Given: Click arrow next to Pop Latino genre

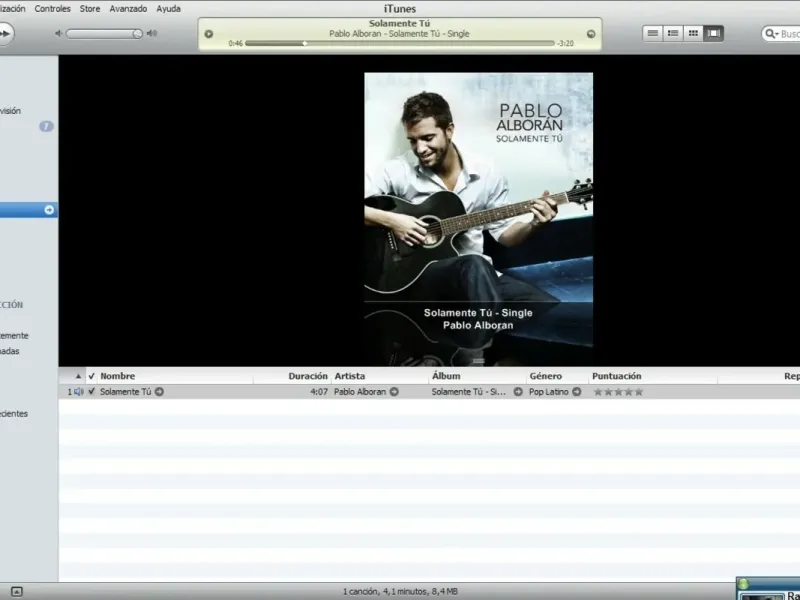Looking at the screenshot, I should (x=577, y=392).
